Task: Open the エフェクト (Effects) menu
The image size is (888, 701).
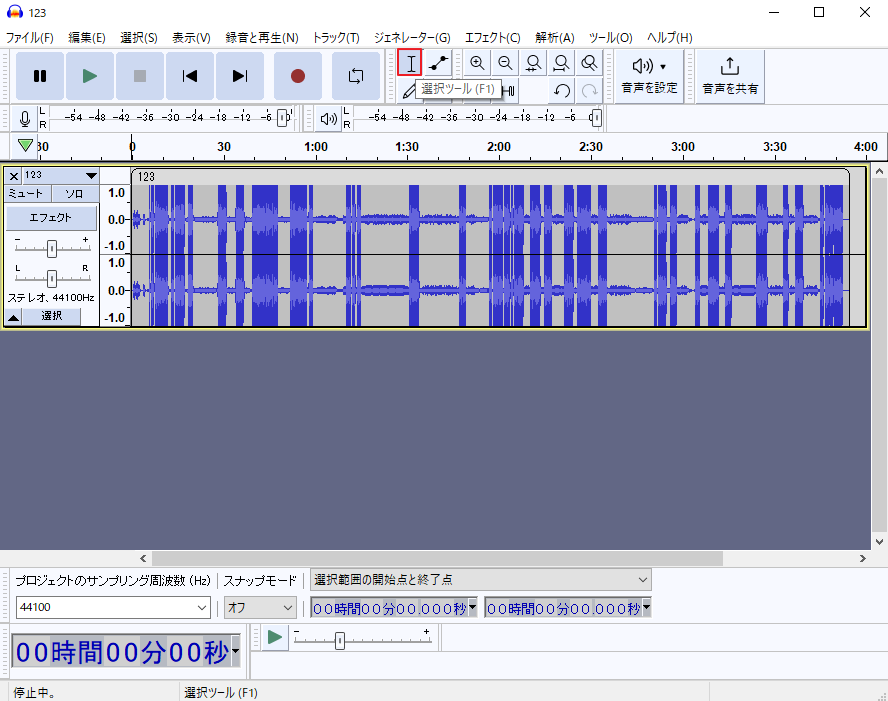Action: 492,37
